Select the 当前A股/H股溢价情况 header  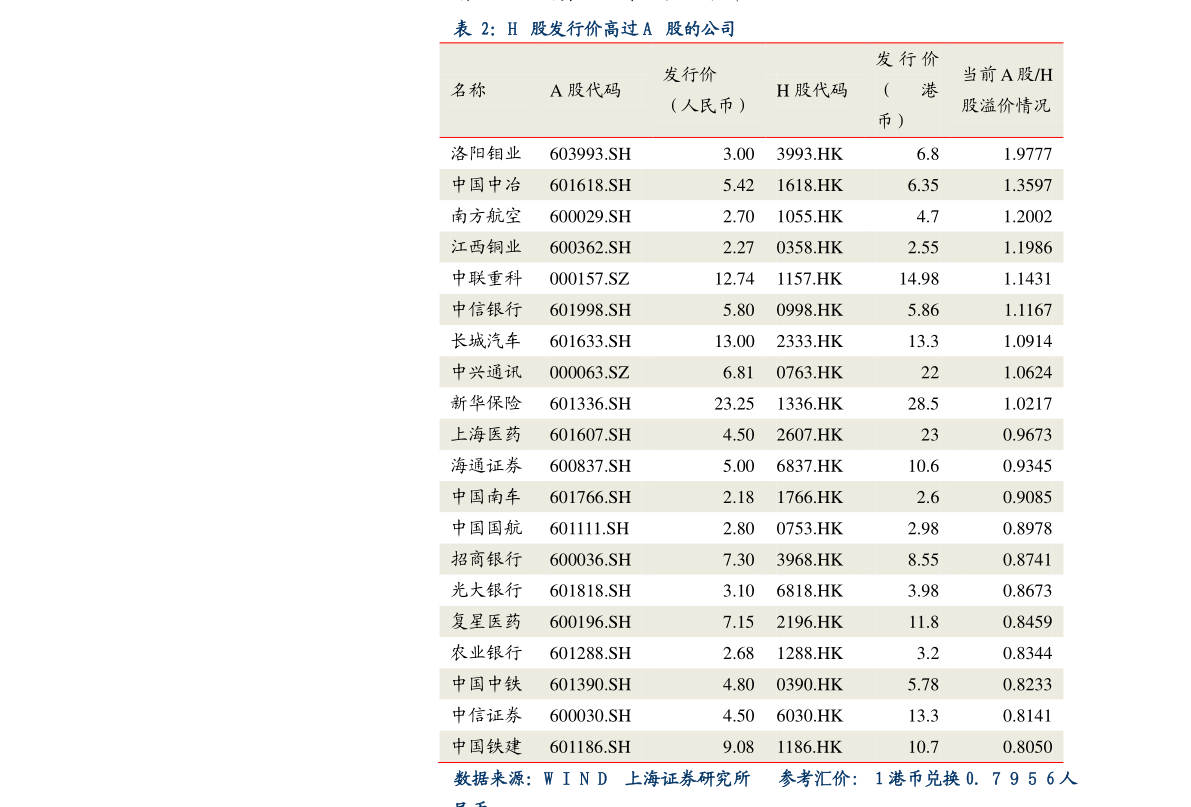coord(1006,90)
